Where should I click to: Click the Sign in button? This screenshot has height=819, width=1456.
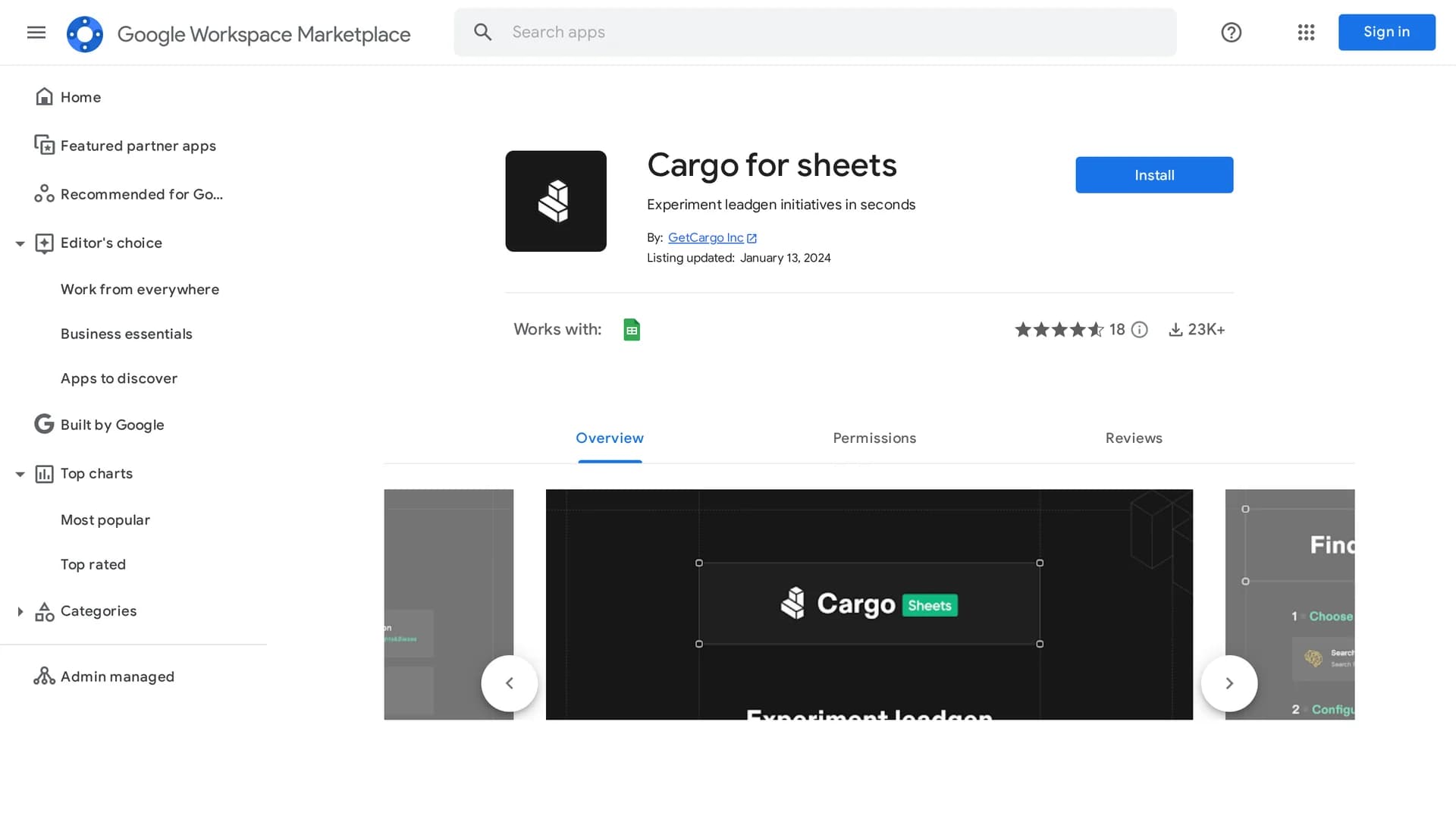(1386, 32)
